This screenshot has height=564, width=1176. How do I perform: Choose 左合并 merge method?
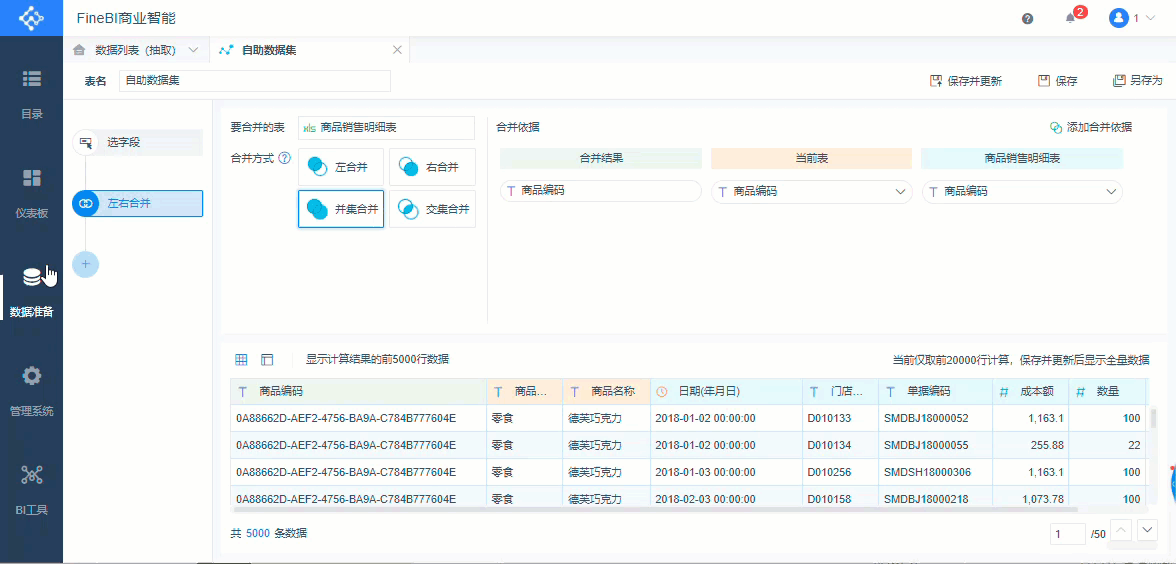pyautogui.click(x=340, y=167)
